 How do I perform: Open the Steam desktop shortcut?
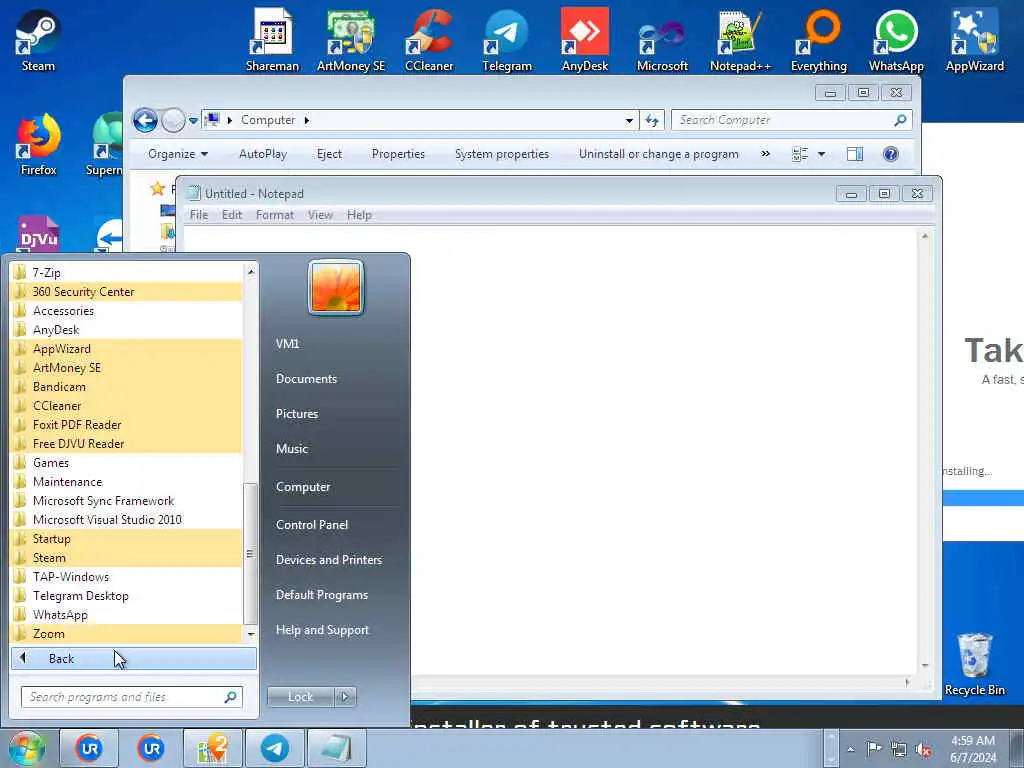(38, 39)
